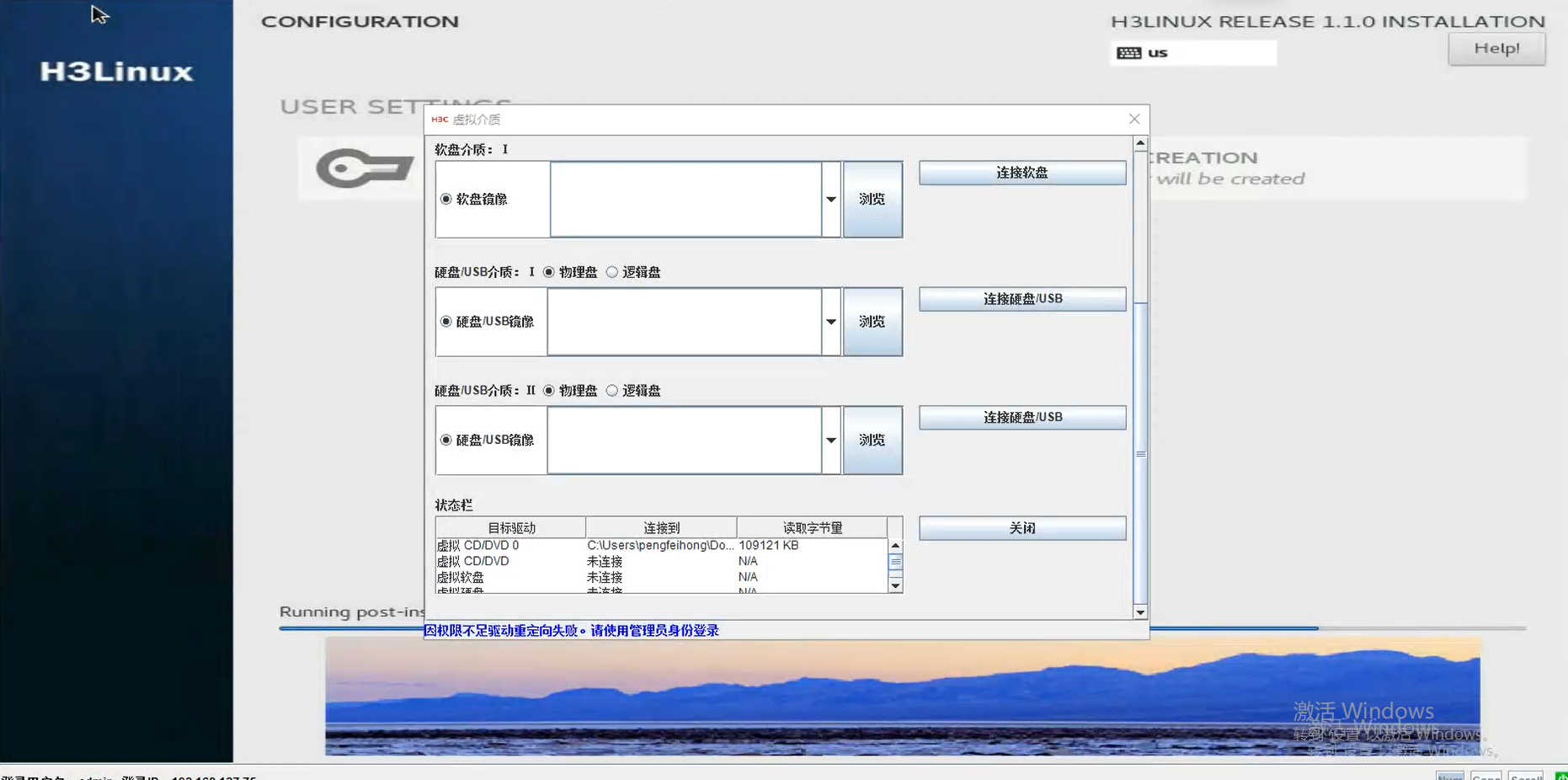The height and width of the screenshot is (780, 1568).
Task: Click the 关闭 button
Action: click(1021, 528)
